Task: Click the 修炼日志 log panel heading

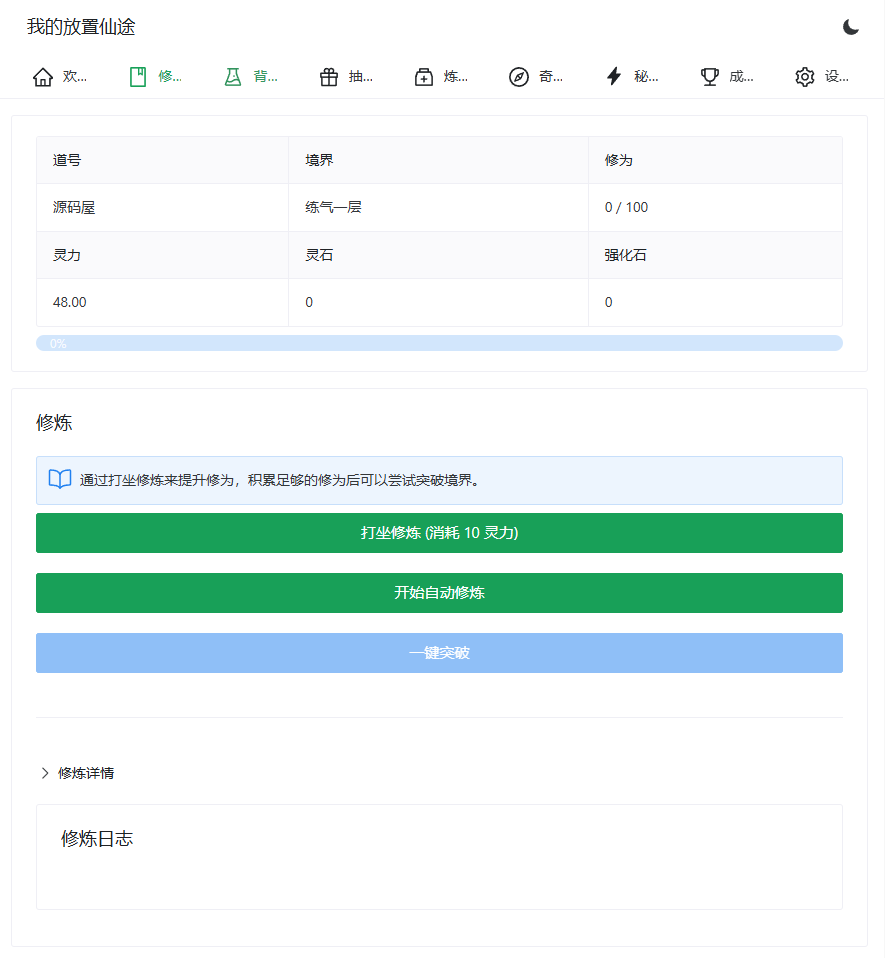Action: tap(97, 839)
